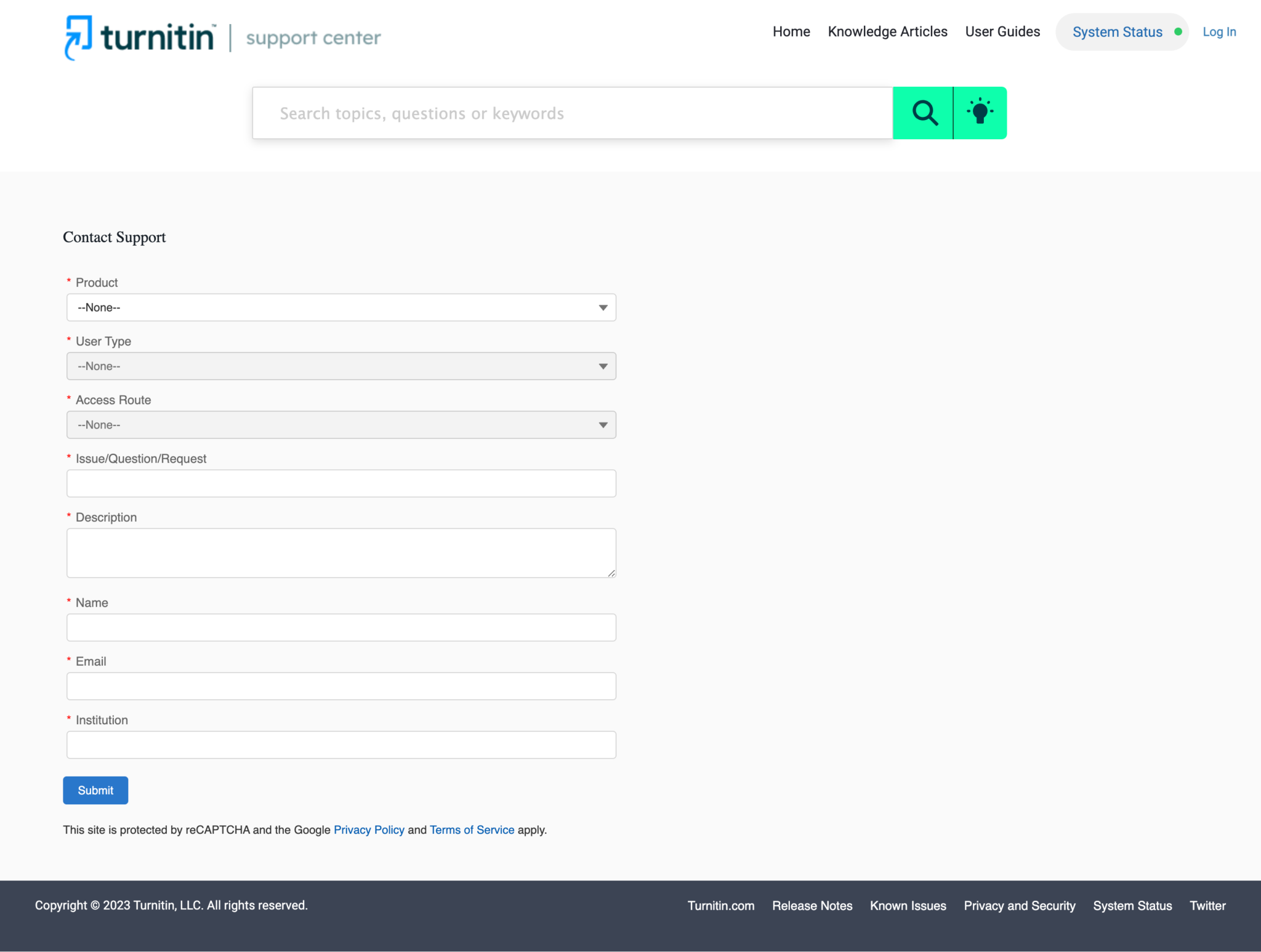Click Terms of Service
Image resolution: width=1261 pixels, height=952 pixels.
(x=472, y=829)
